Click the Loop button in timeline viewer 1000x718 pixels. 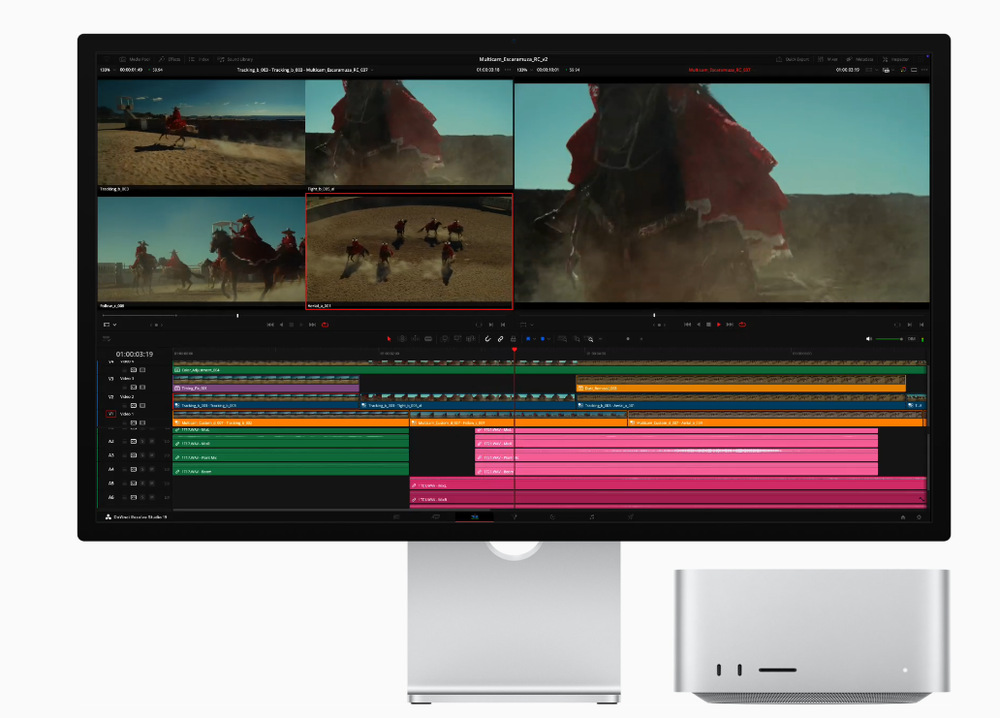pyautogui.click(x=741, y=324)
